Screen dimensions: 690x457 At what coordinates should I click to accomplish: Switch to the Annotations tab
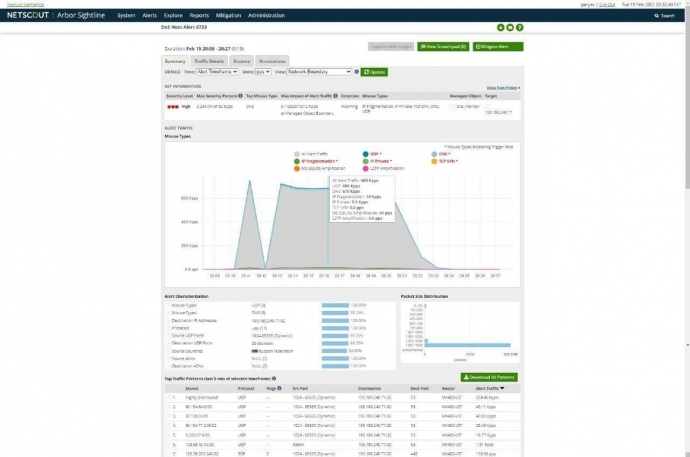(272, 61)
